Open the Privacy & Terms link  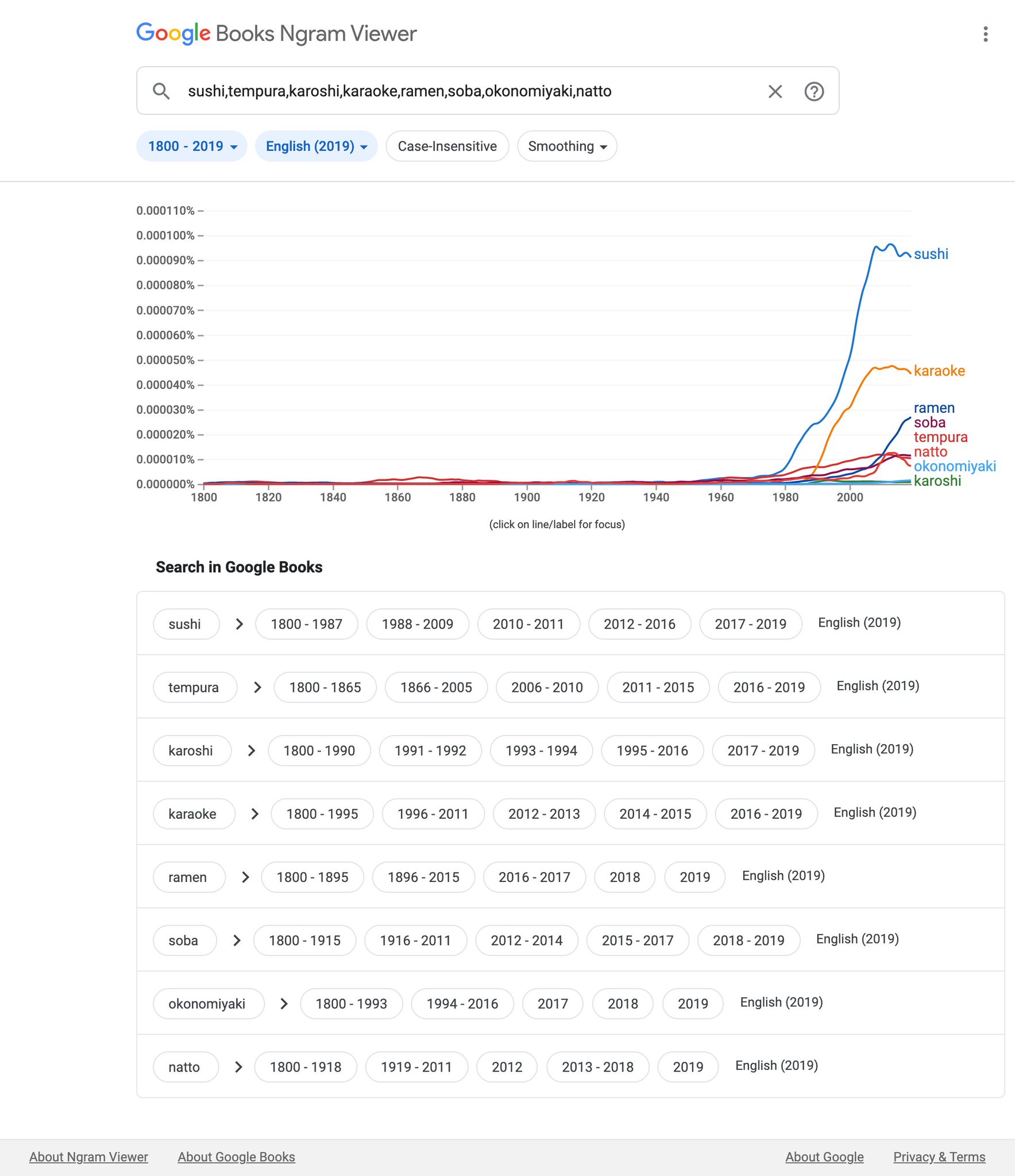(x=939, y=1157)
